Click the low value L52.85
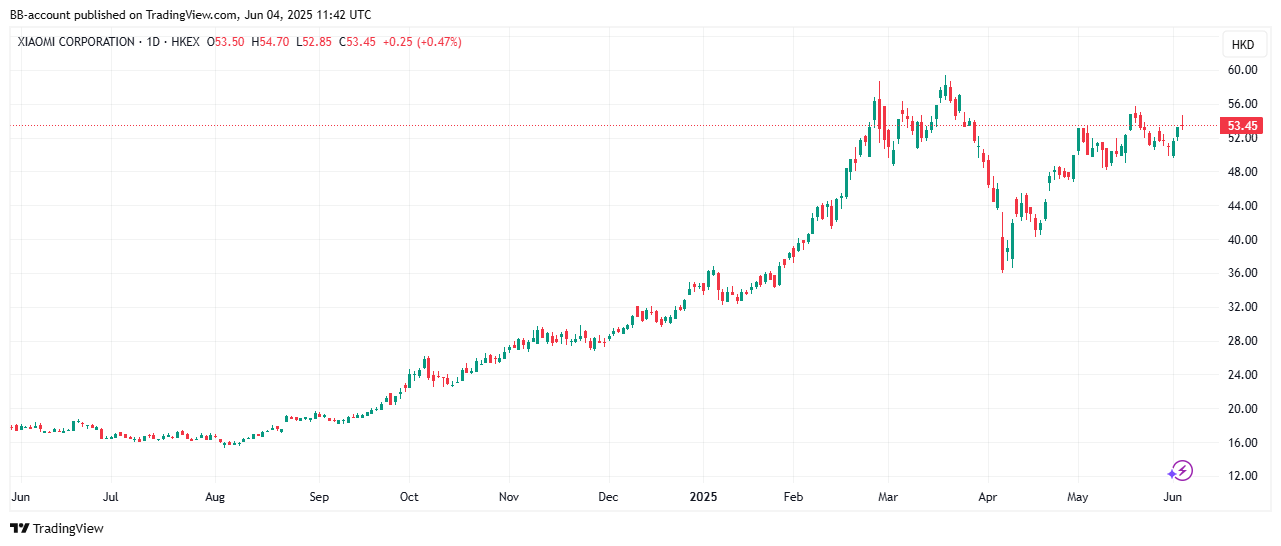Viewport: 1281px width, 546px height. coord(314,42)
